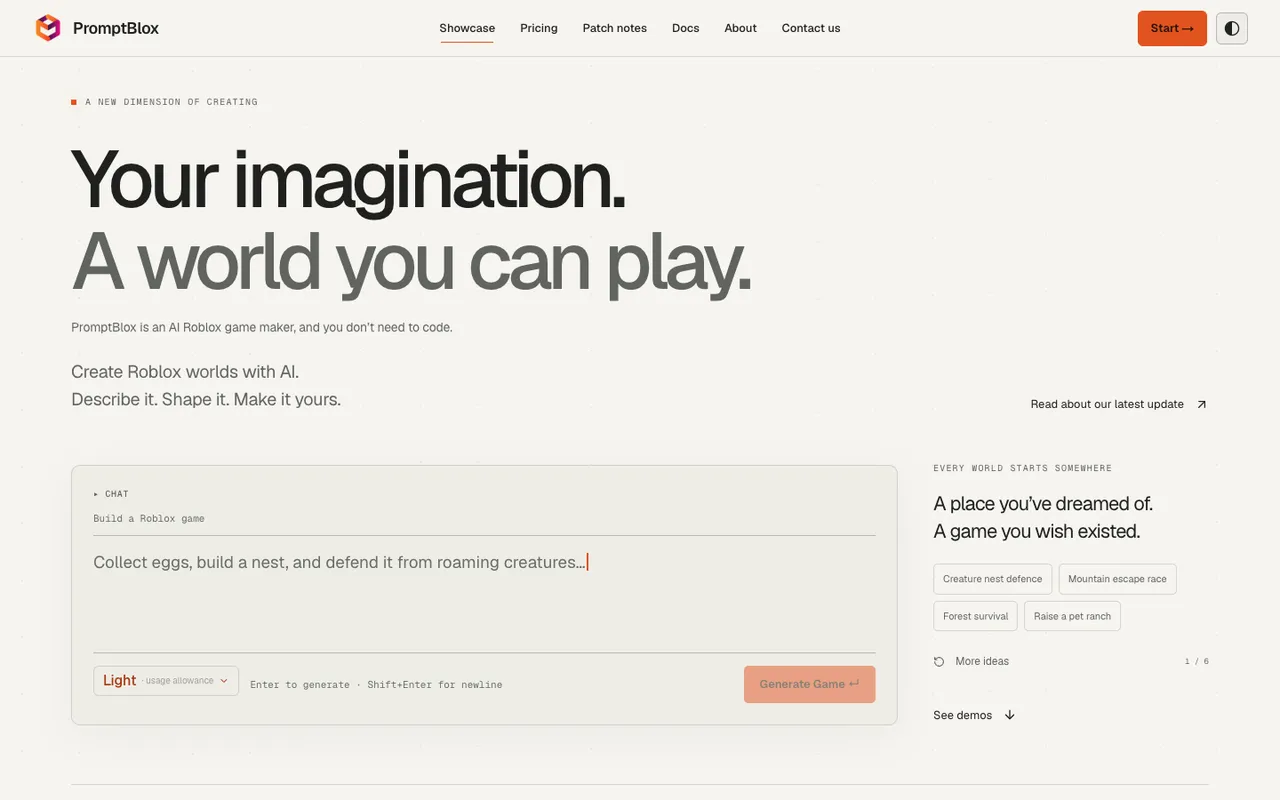Click 'Enter to generate' hint text
The width and height of the screenshot is (1280, 800).
point(300,685)
